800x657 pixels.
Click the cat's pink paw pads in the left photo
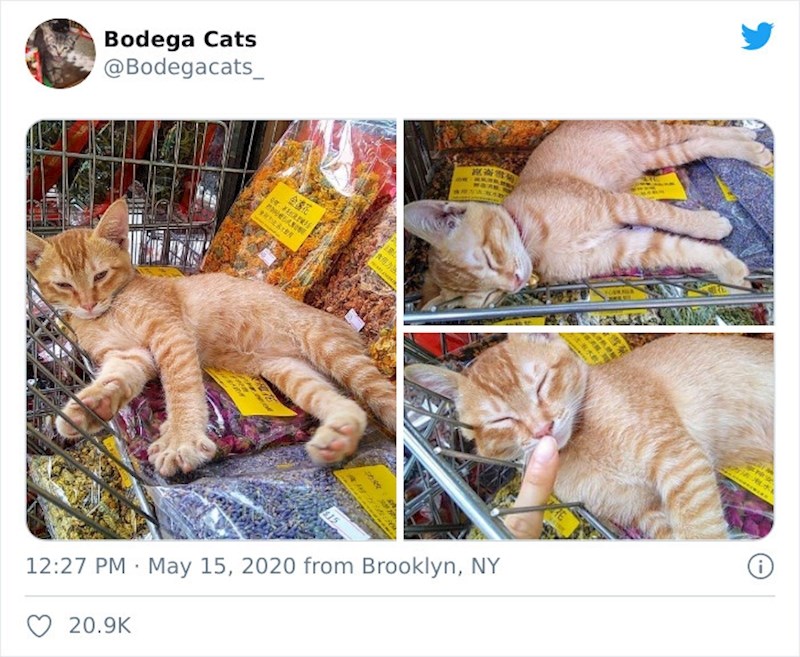pyautogui.click(x=333, y=442)
